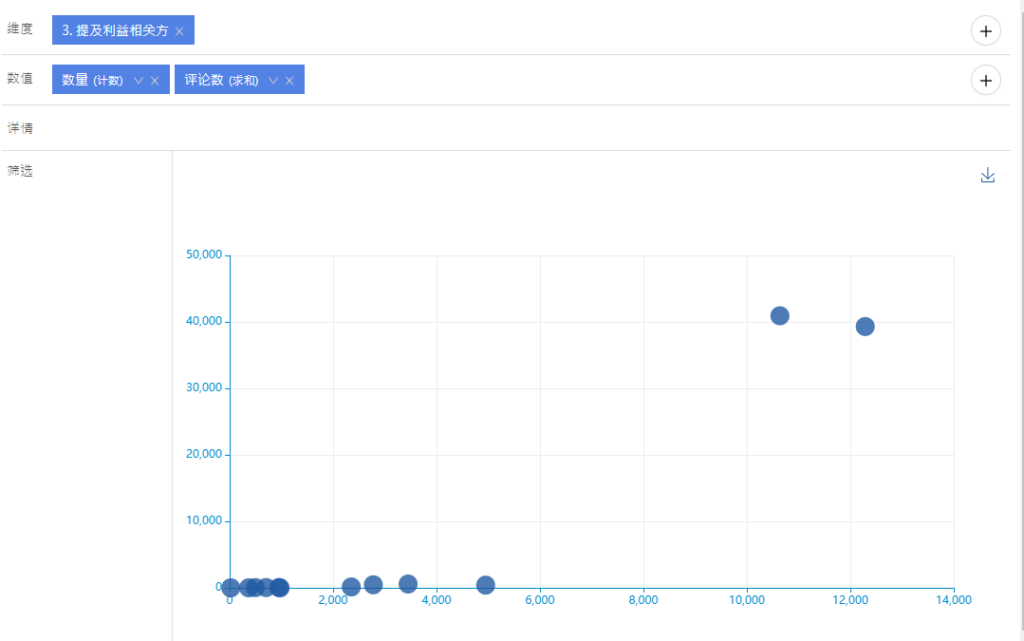Click the 维度 row label
The width and height of the screenshot is (1024, 641).
(x=20, y=29)
